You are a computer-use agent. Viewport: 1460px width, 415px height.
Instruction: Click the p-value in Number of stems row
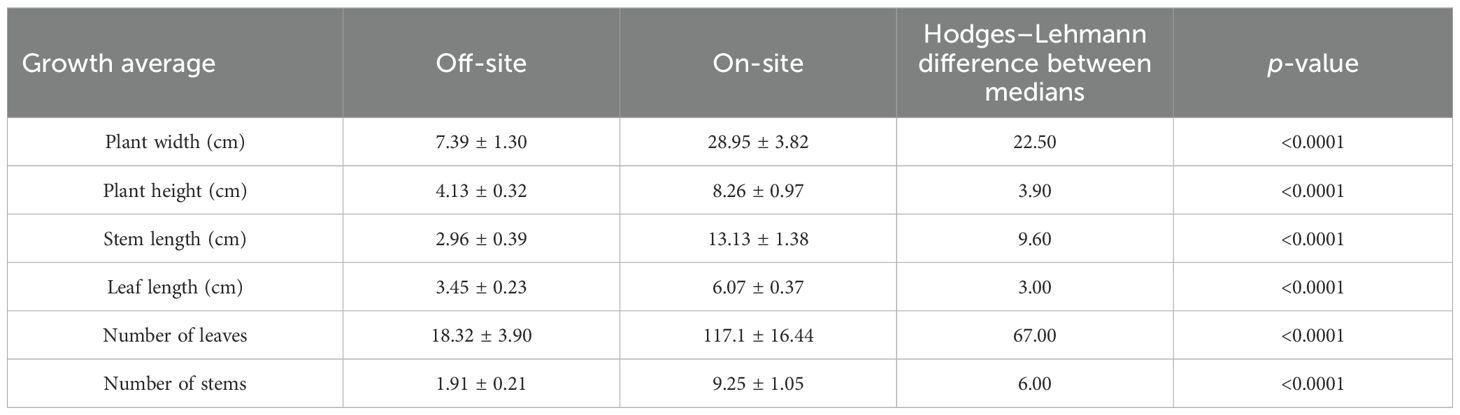click(1312, 384)
